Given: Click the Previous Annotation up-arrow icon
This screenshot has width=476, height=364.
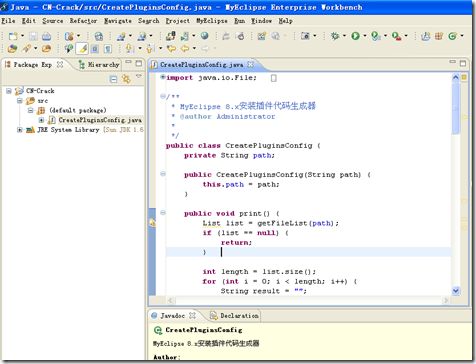Looking at the screenshot, I should pyautogui.click(x=150, y=49).
